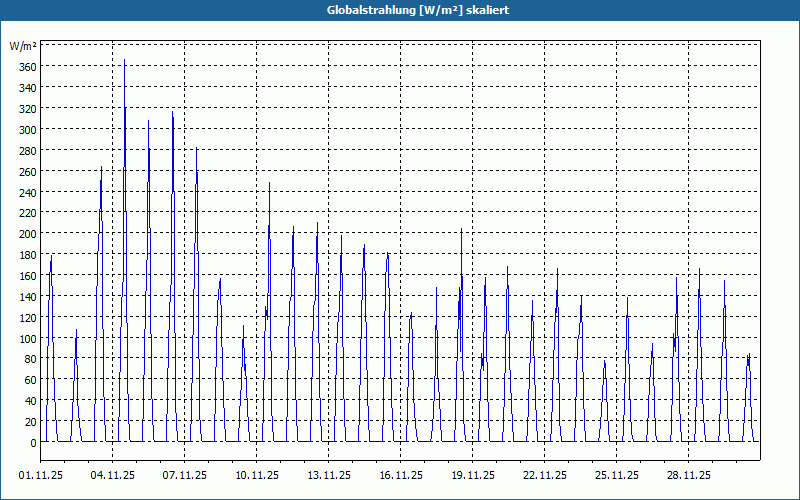Click the 100 y-axis label
This screenshot has width=800, height=500.
click(x=28, y=338)
